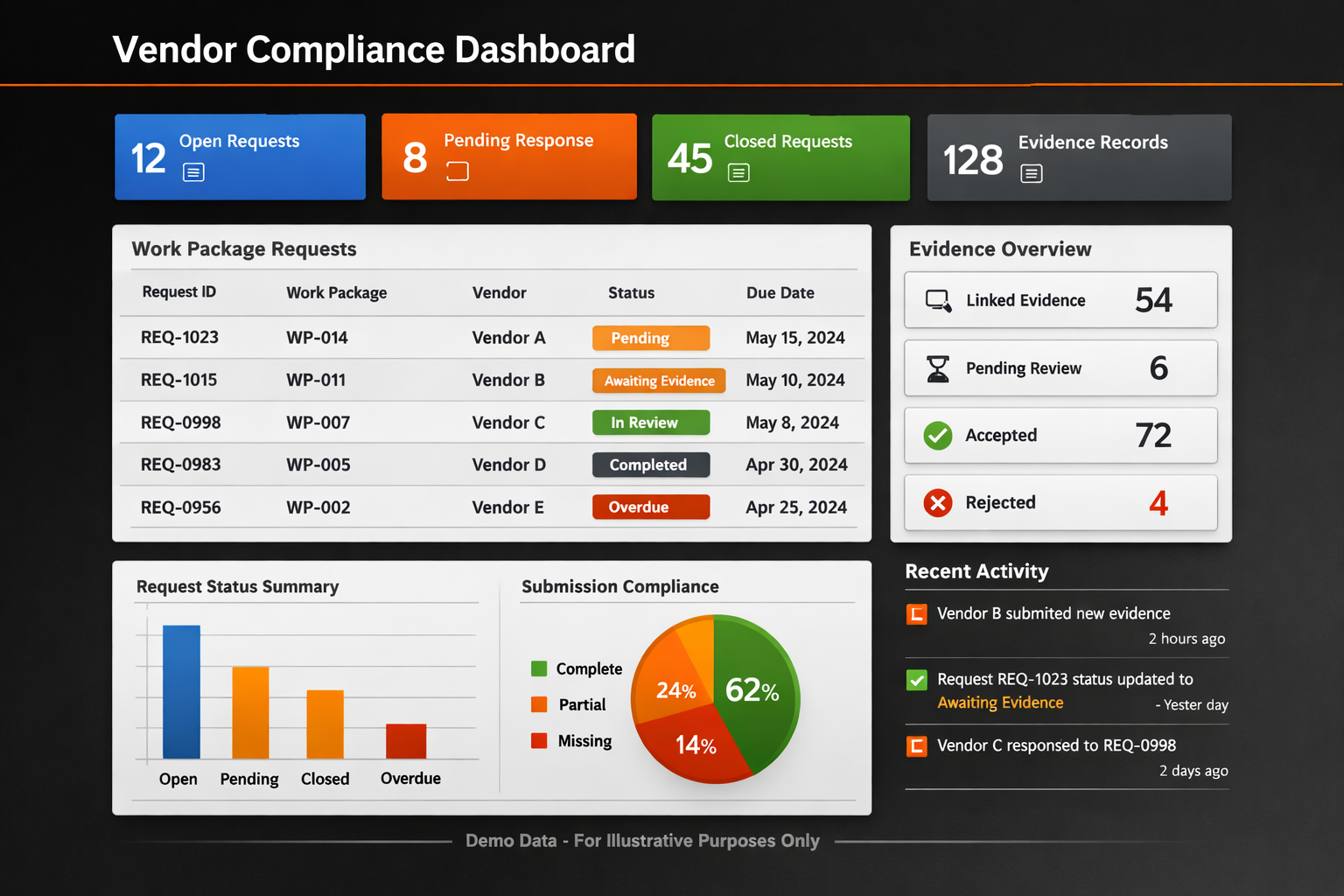Screen dimensions: 1344x896
Task: Click the Vendor B evidence activity entry
Action: (x=1053, y=613)
